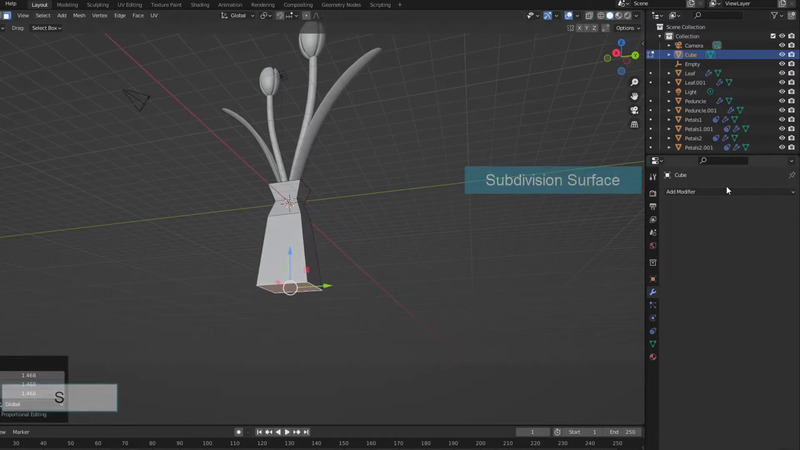Uncheck the Collection exclude checkbox
The width and height of the screenshot is (800, 450).
773,36
